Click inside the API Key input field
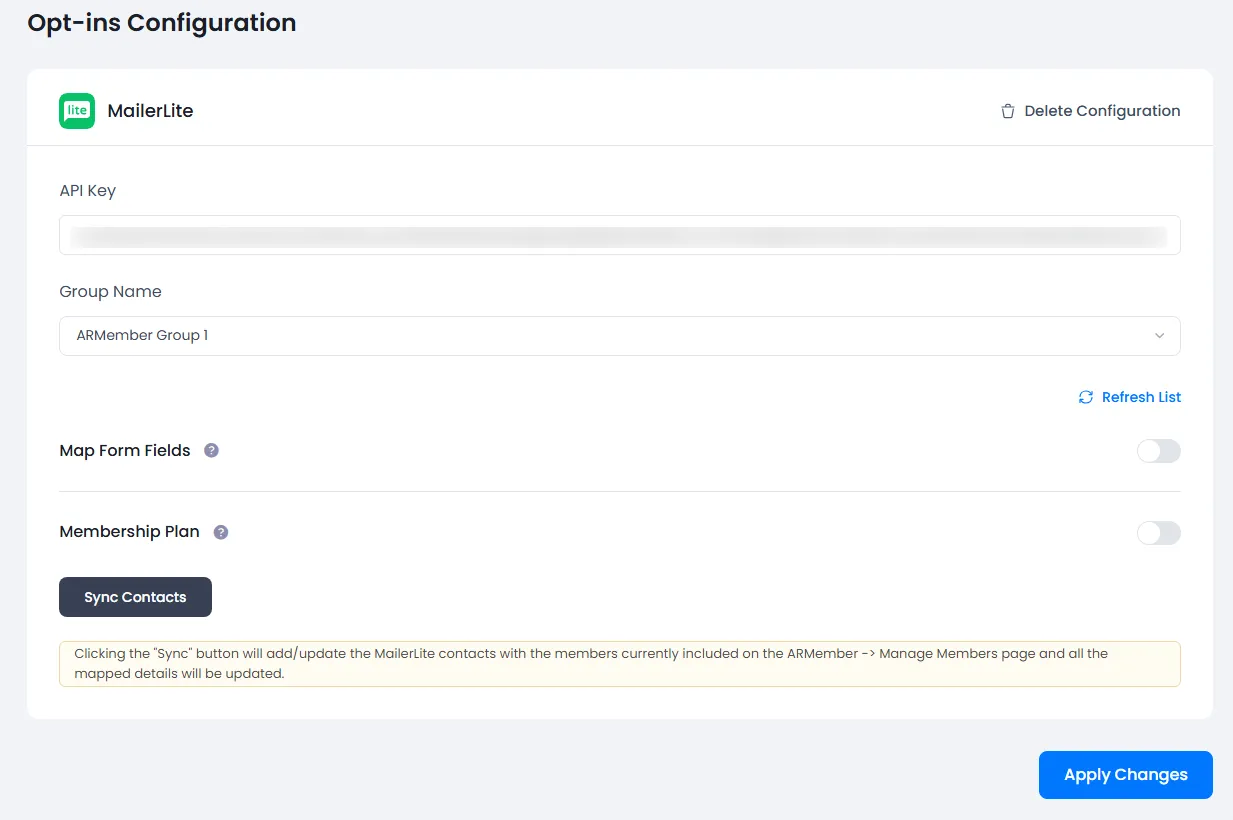Image resolution: width=1233 pixels, height=820 pixels. pos(619,236)
